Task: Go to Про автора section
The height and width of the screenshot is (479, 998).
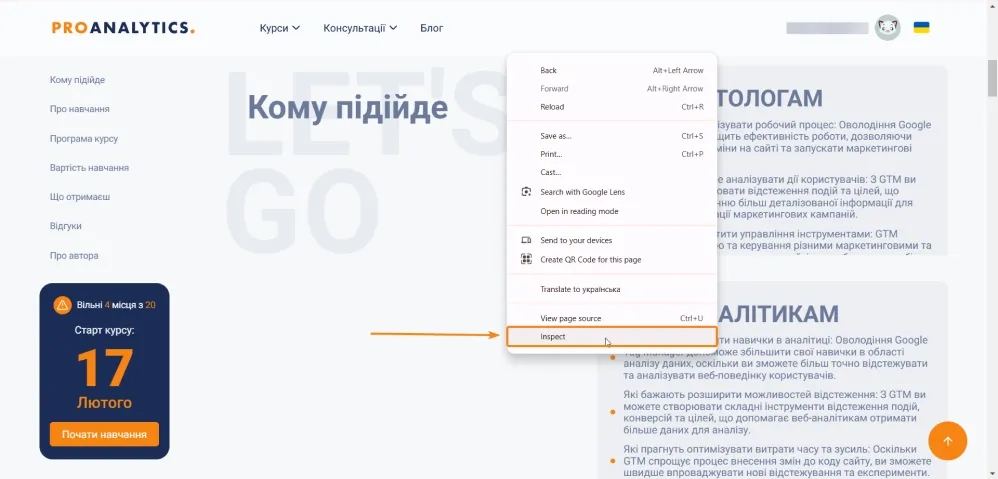Action: coord(74,256)
